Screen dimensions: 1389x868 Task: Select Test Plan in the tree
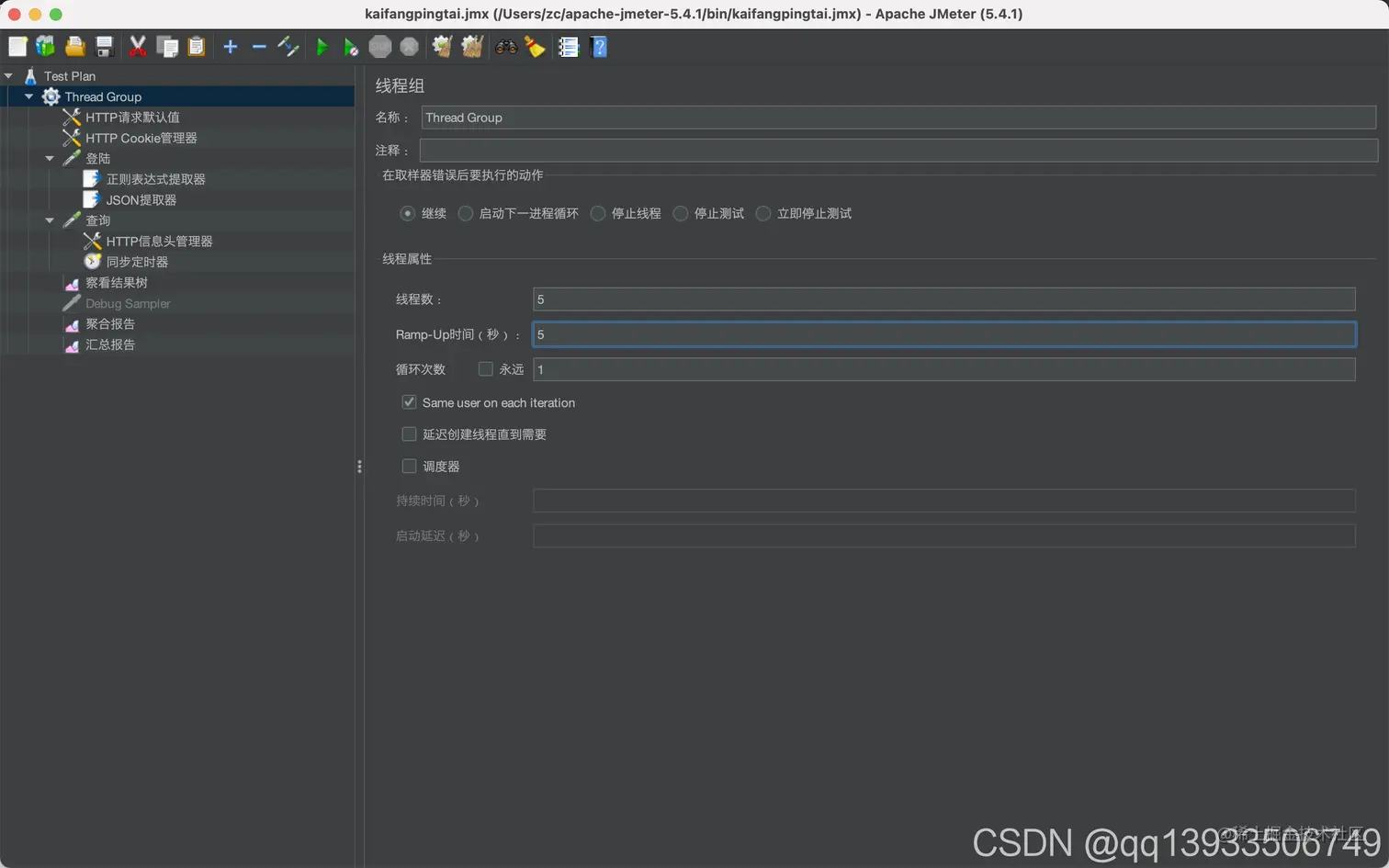tap(70, 76)
